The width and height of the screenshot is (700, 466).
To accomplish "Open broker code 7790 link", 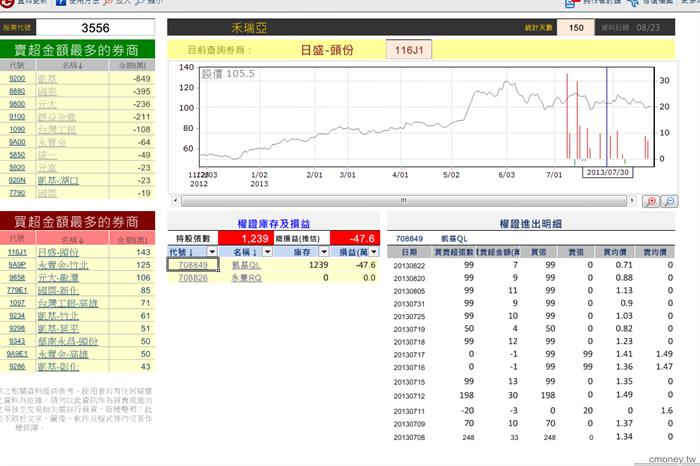I will tap(17, 193).
